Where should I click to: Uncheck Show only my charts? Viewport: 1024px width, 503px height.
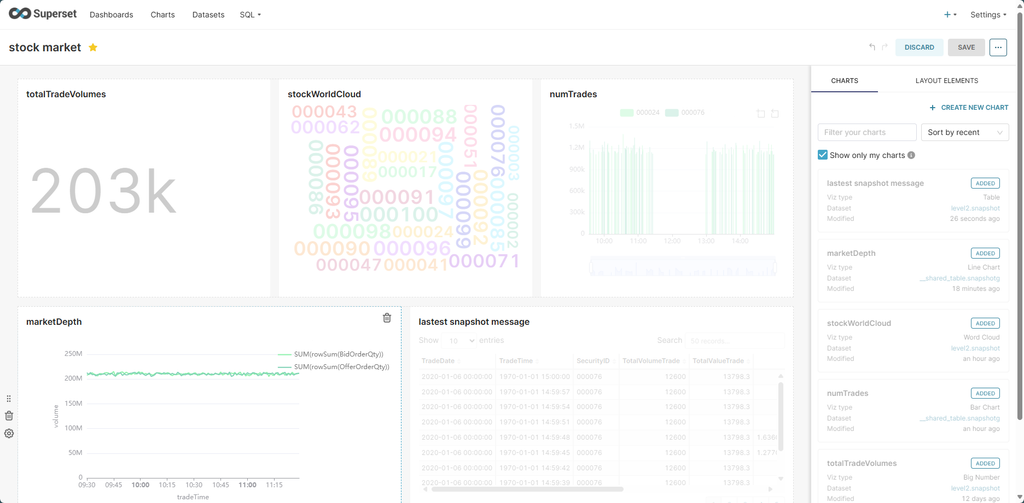pyautogui.click(x=823, y=155)
